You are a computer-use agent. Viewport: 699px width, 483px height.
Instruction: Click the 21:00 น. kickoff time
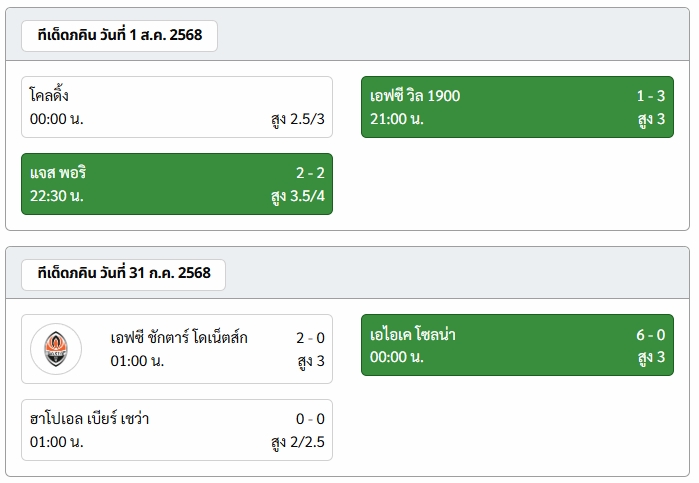tap(397, 119)
